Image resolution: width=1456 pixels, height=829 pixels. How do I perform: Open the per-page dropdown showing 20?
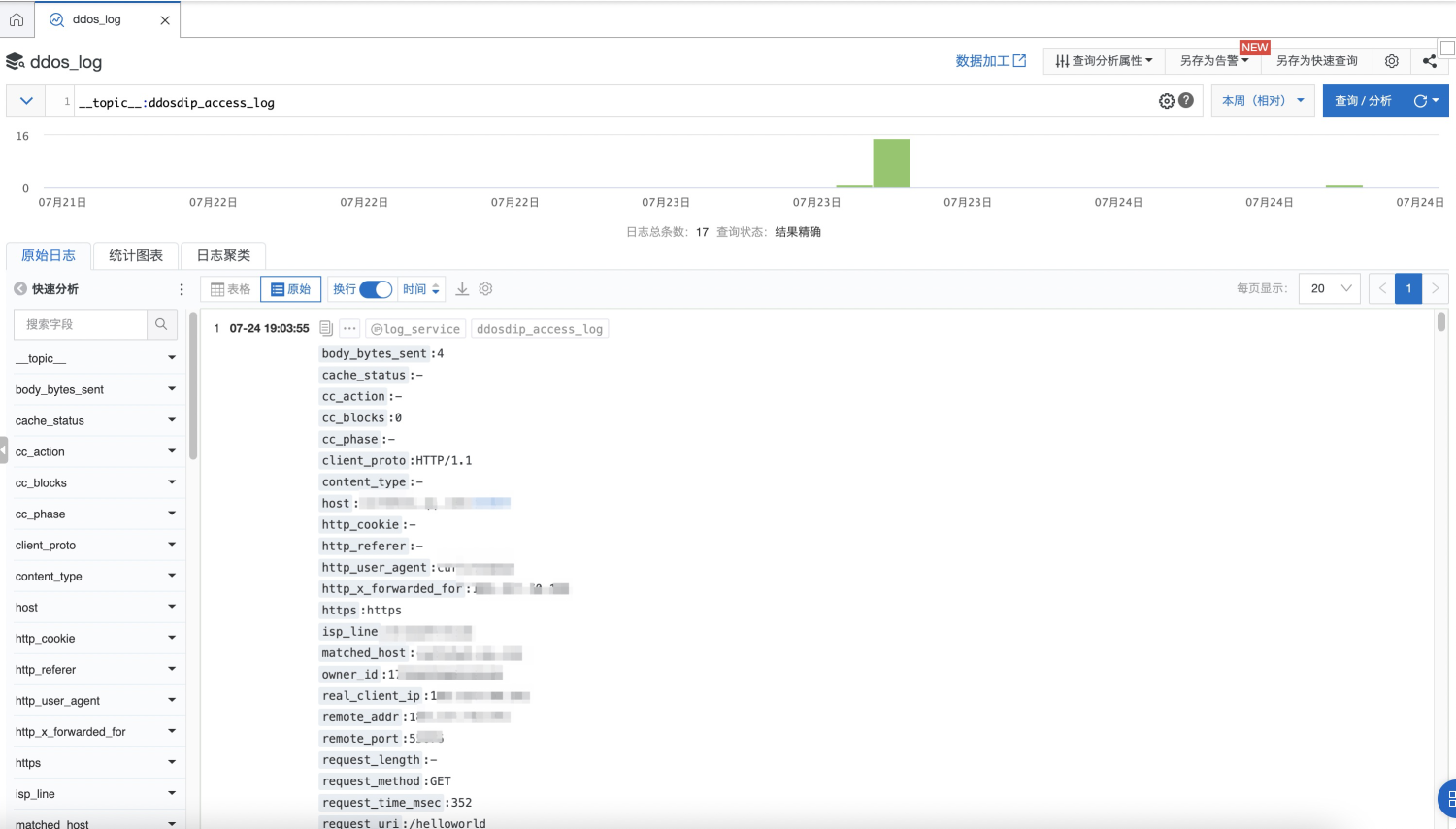coord(1329,288)
